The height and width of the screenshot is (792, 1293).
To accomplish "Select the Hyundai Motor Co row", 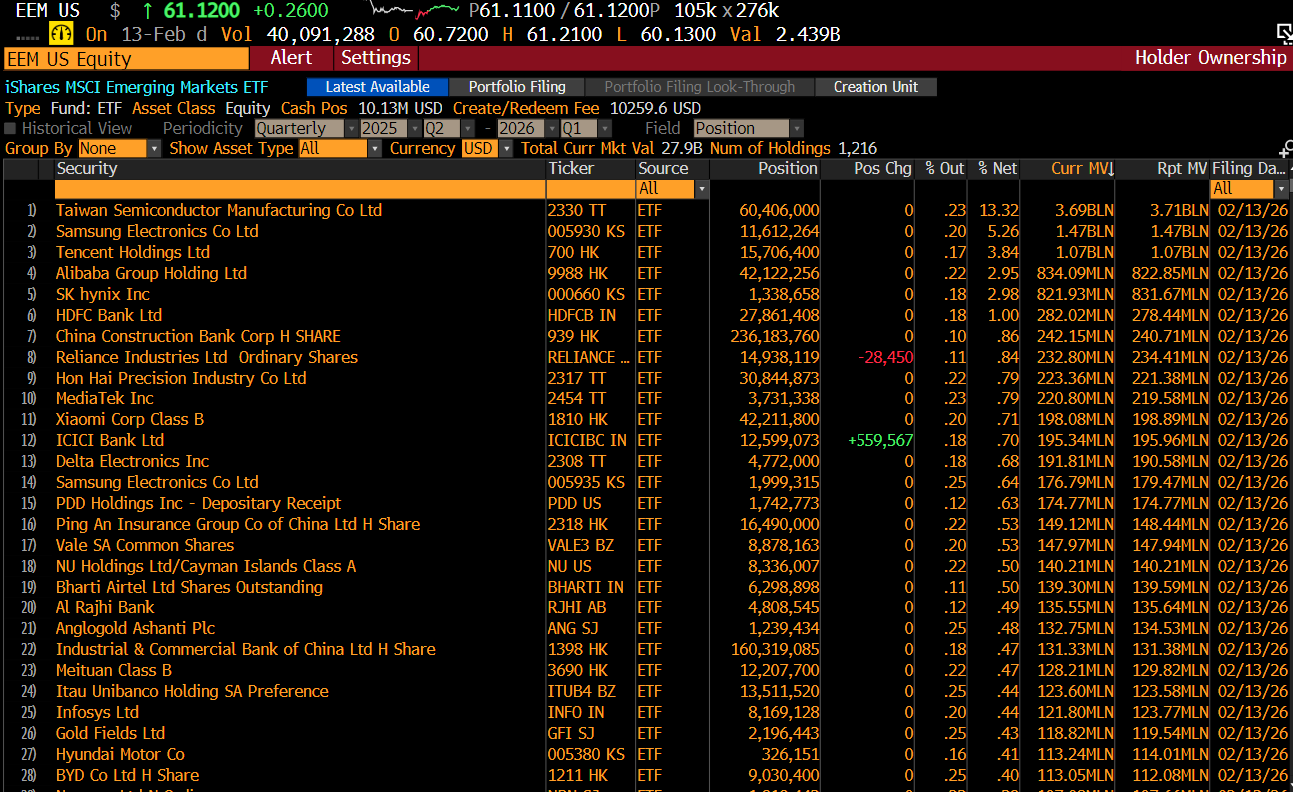I will [646, 754].
